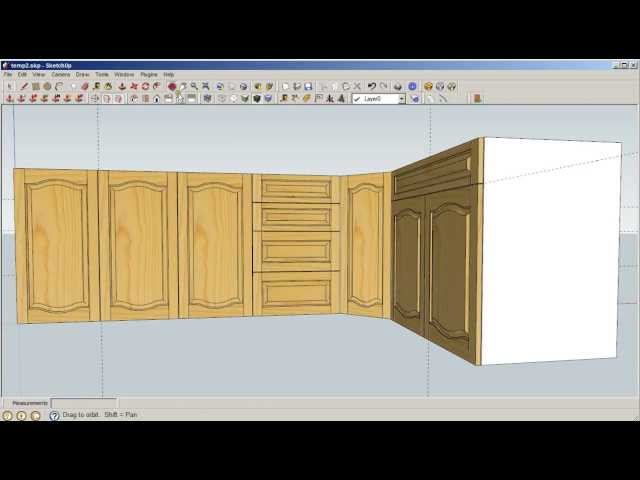Click the brown door plugin icon
The height and width of the screenshot is (480, 640).
tap(477, 98)
